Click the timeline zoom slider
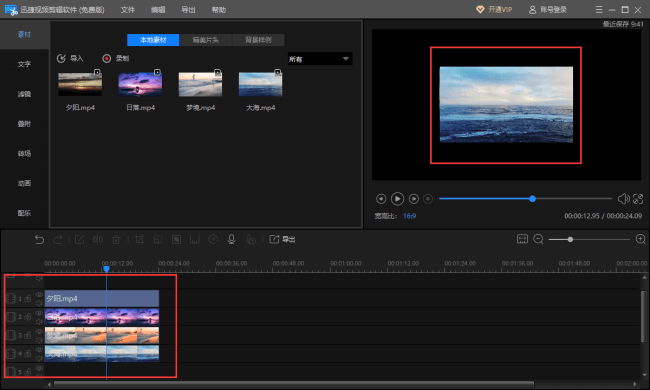Image resolution: width=650 pixels, height=390 pixels. click(x=589, y=240)
